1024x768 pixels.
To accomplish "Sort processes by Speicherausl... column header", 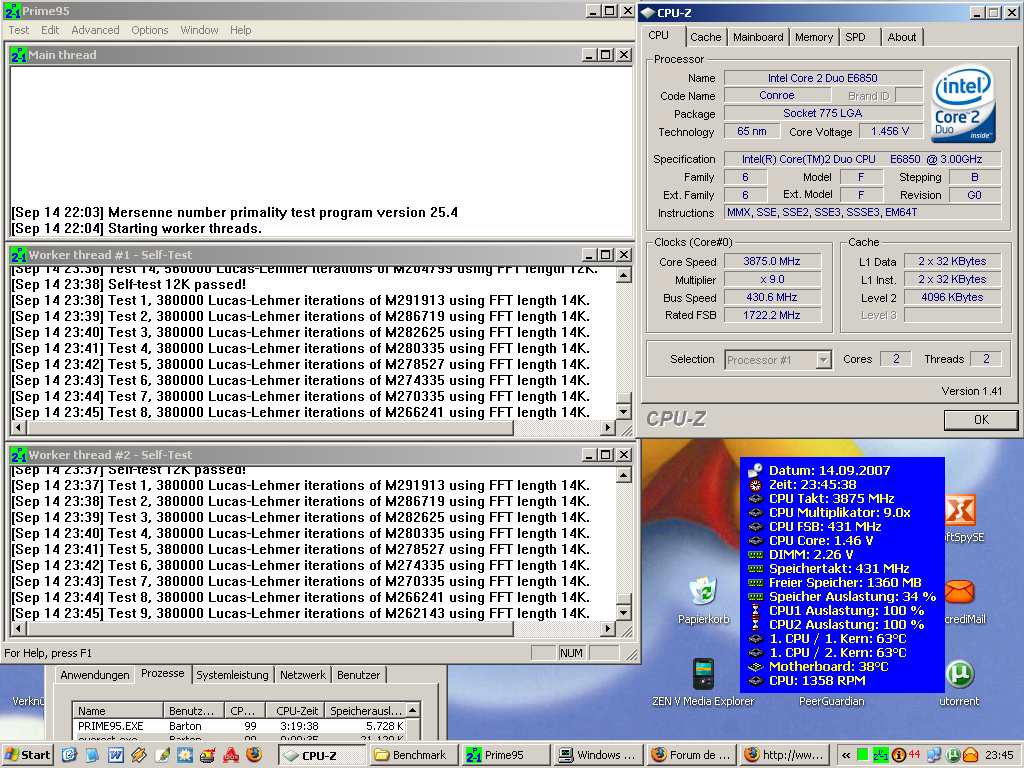I will tap(366, 711).
